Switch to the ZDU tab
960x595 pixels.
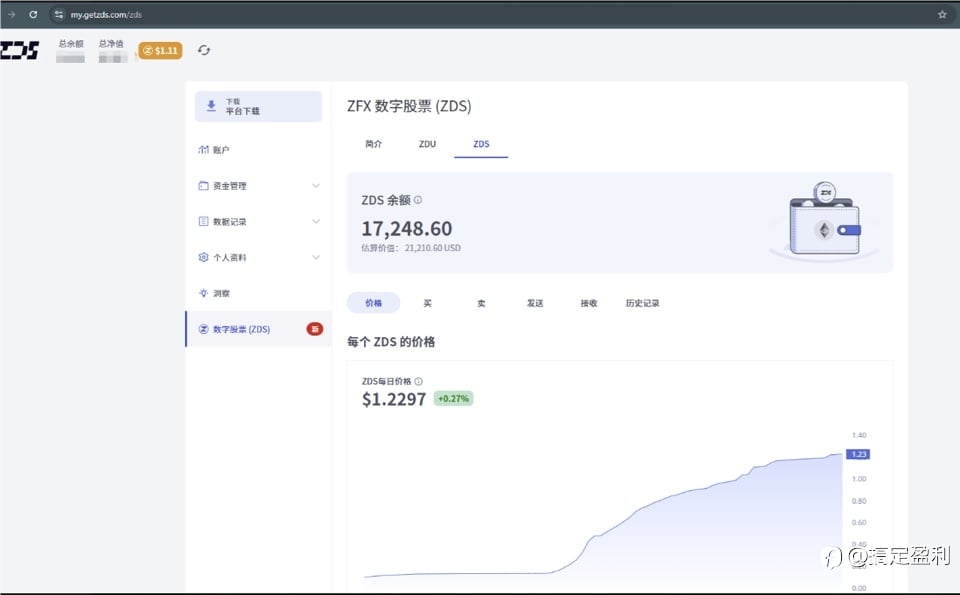pyautogui.click(x=427, y=144)
